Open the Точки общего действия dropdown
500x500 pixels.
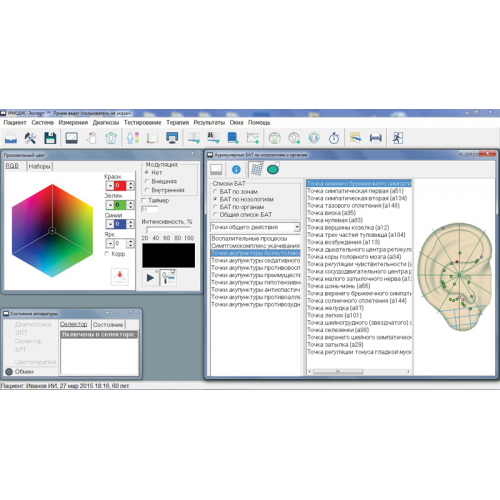click(297, 227)
